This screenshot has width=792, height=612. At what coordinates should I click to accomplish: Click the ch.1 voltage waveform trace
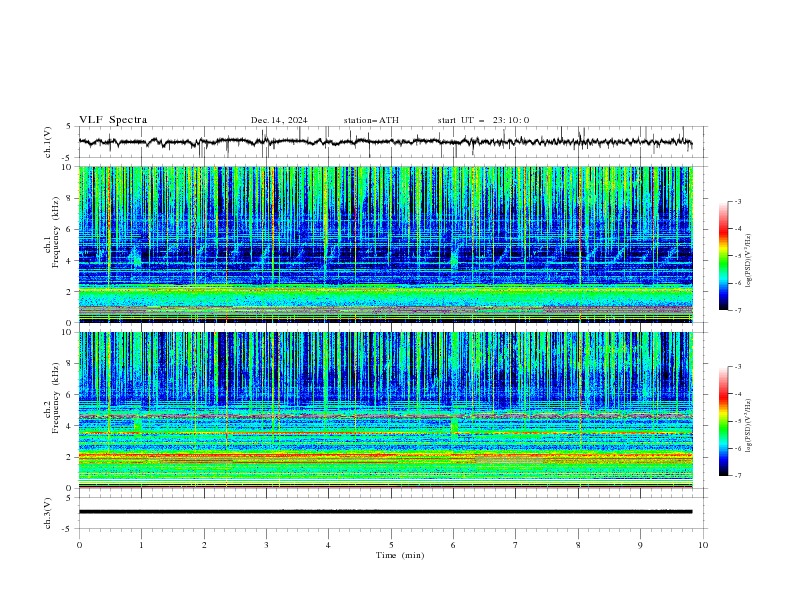click(x=385, y=142)
